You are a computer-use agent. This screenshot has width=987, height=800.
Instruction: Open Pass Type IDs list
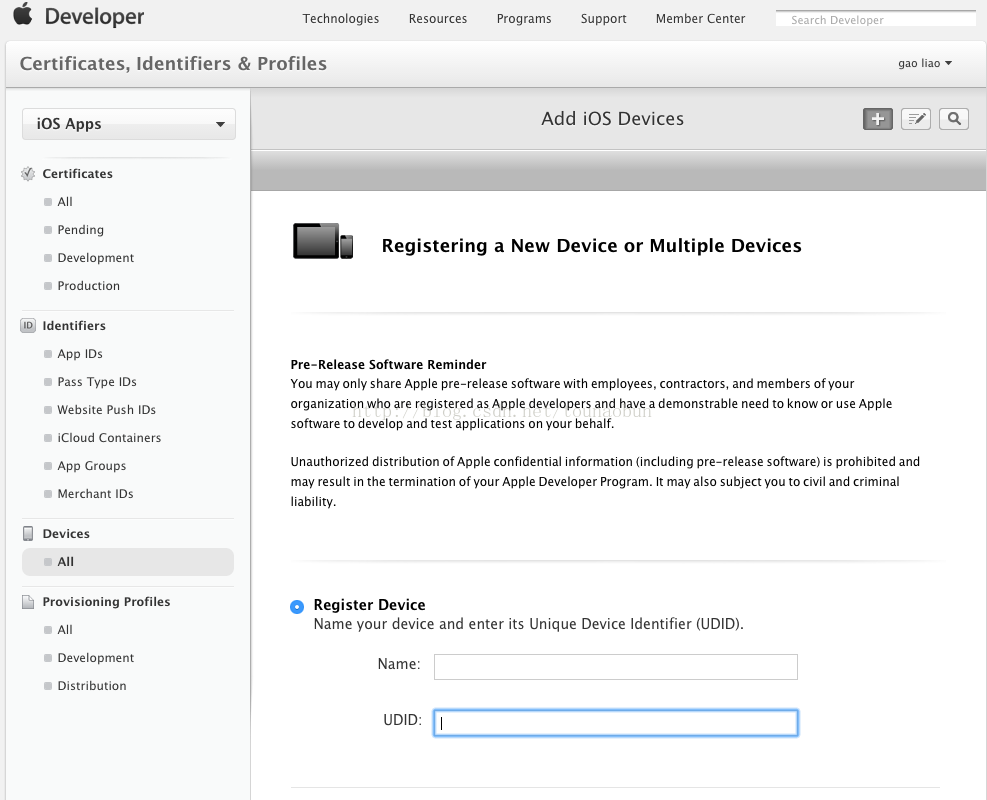click(97, 382)
